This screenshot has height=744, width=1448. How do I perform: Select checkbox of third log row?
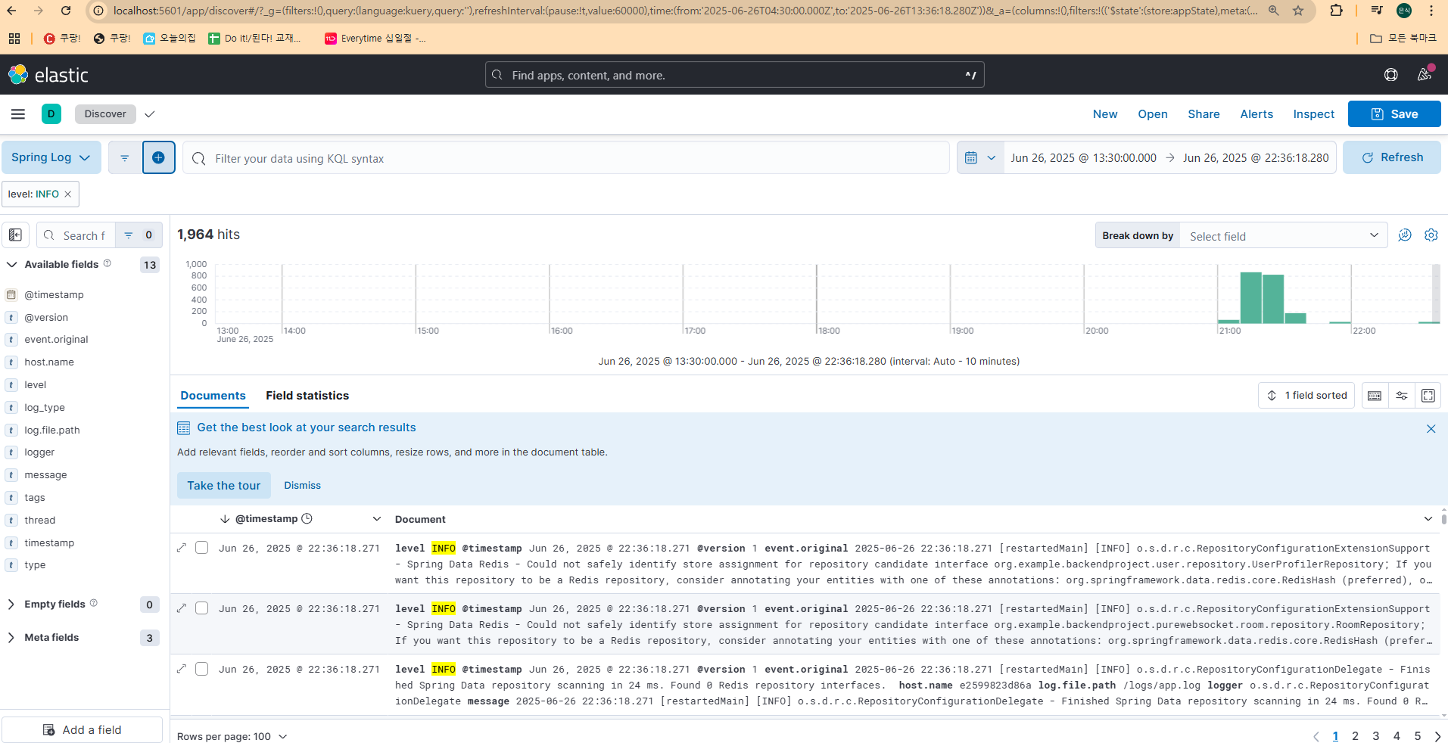[201, 669]
